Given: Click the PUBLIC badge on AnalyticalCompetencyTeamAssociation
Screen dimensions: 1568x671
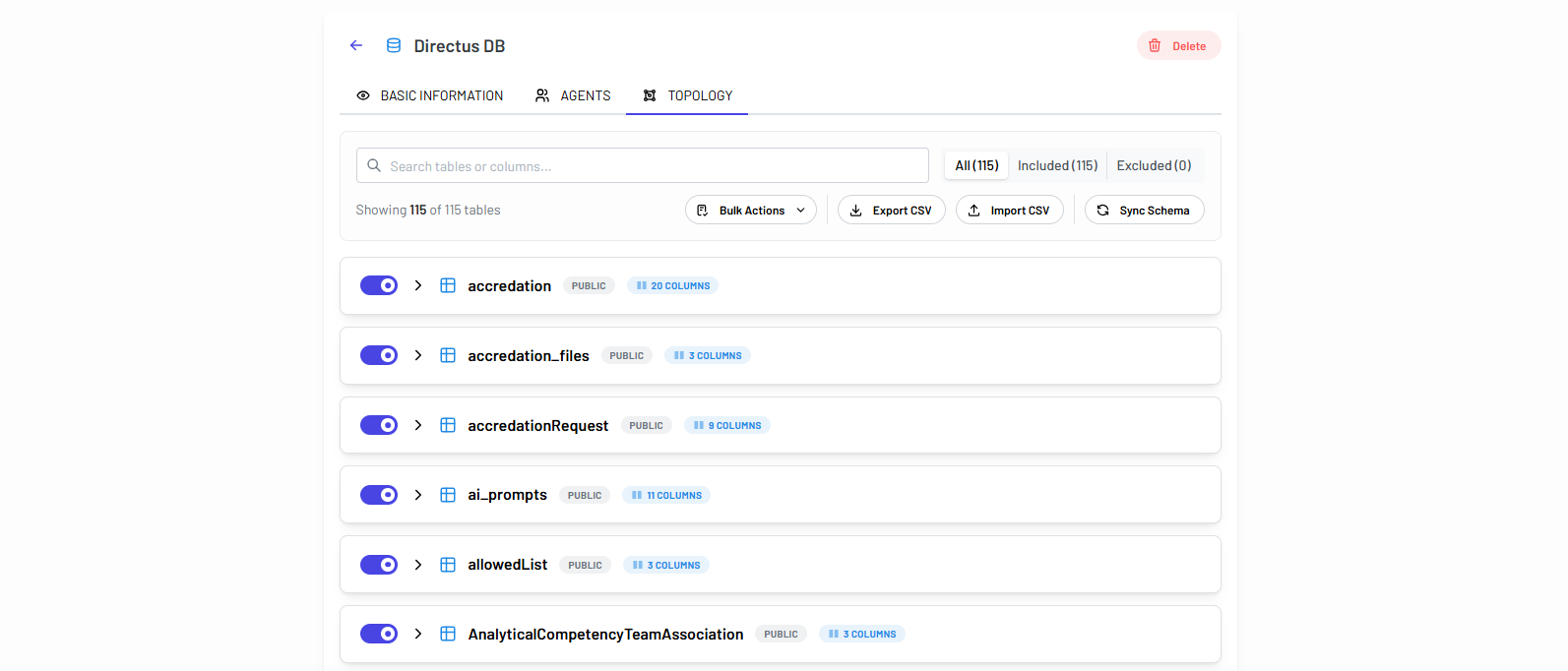Looking at the screenshot, I should (782, 634).
